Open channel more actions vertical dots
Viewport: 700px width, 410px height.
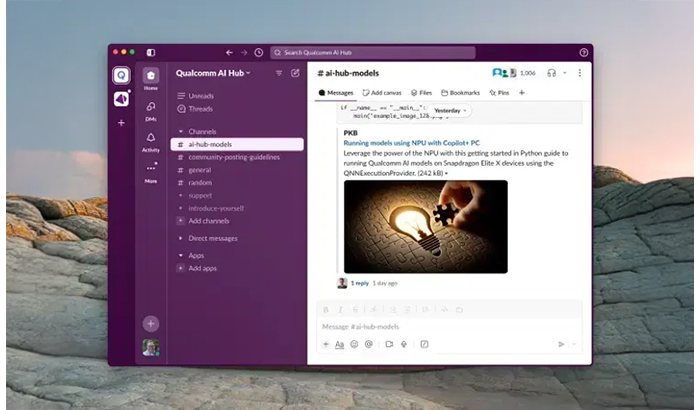579,73
